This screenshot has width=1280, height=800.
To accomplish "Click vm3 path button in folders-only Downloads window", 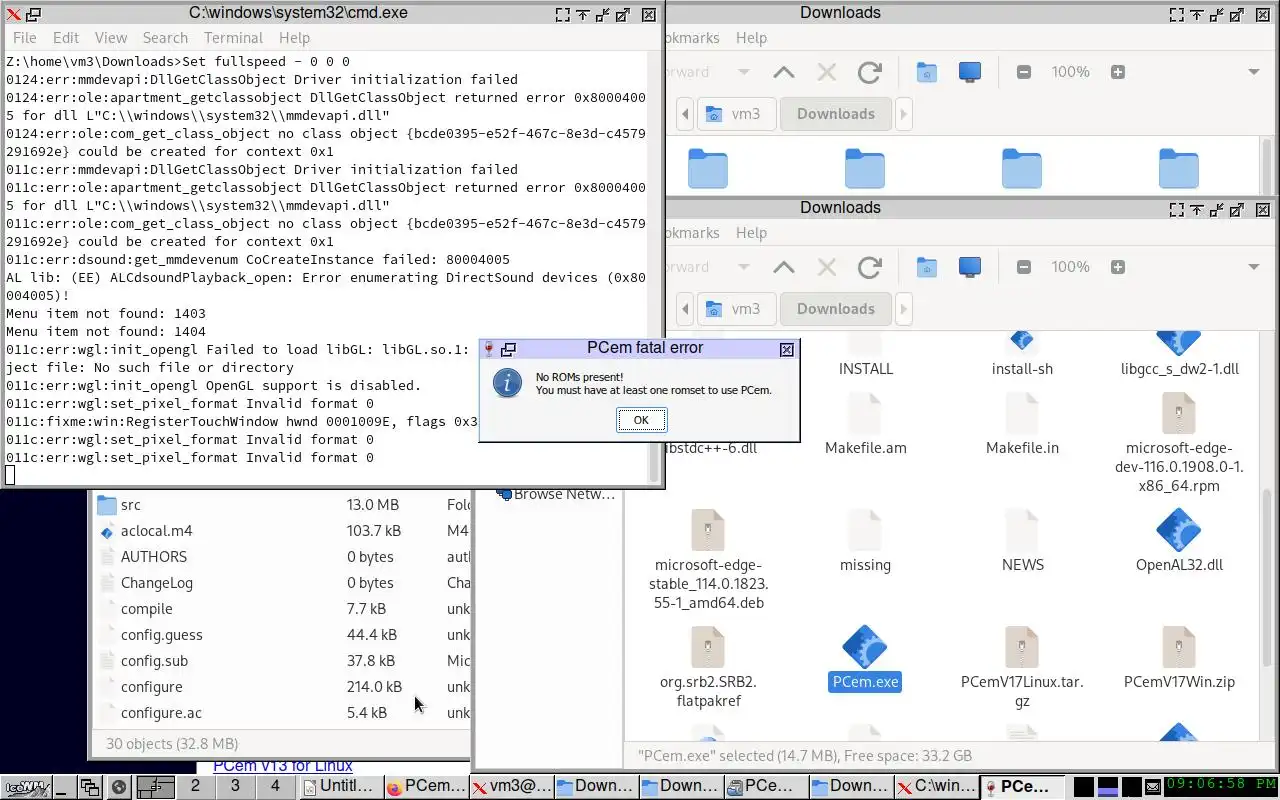I will point(734,114).
